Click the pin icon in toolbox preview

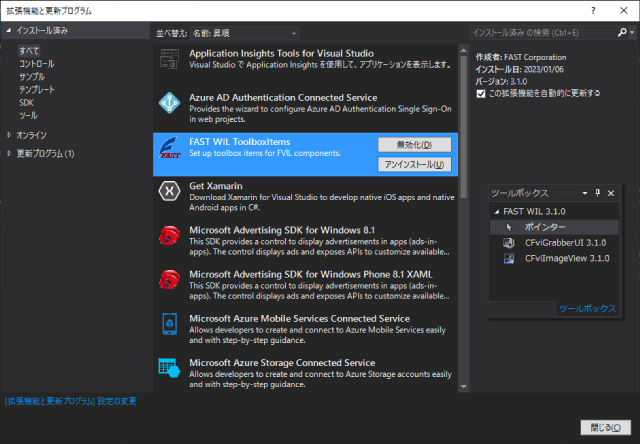pos(598,193)
